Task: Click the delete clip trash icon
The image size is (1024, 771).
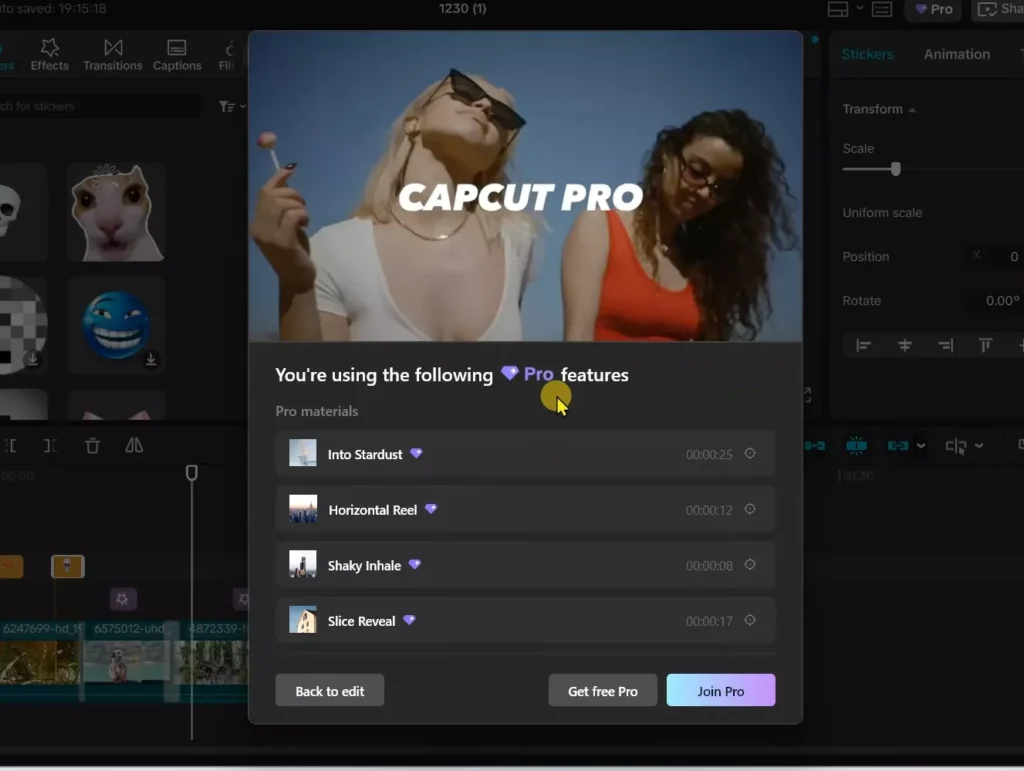Action: (92, 445)
